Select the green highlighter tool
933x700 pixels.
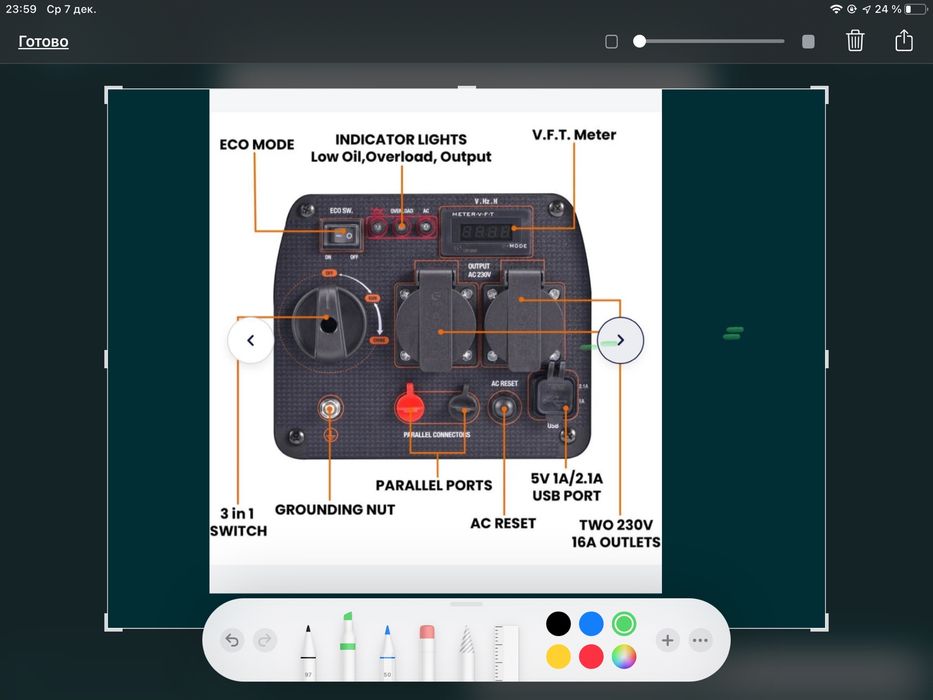click(x=348, y=646)
